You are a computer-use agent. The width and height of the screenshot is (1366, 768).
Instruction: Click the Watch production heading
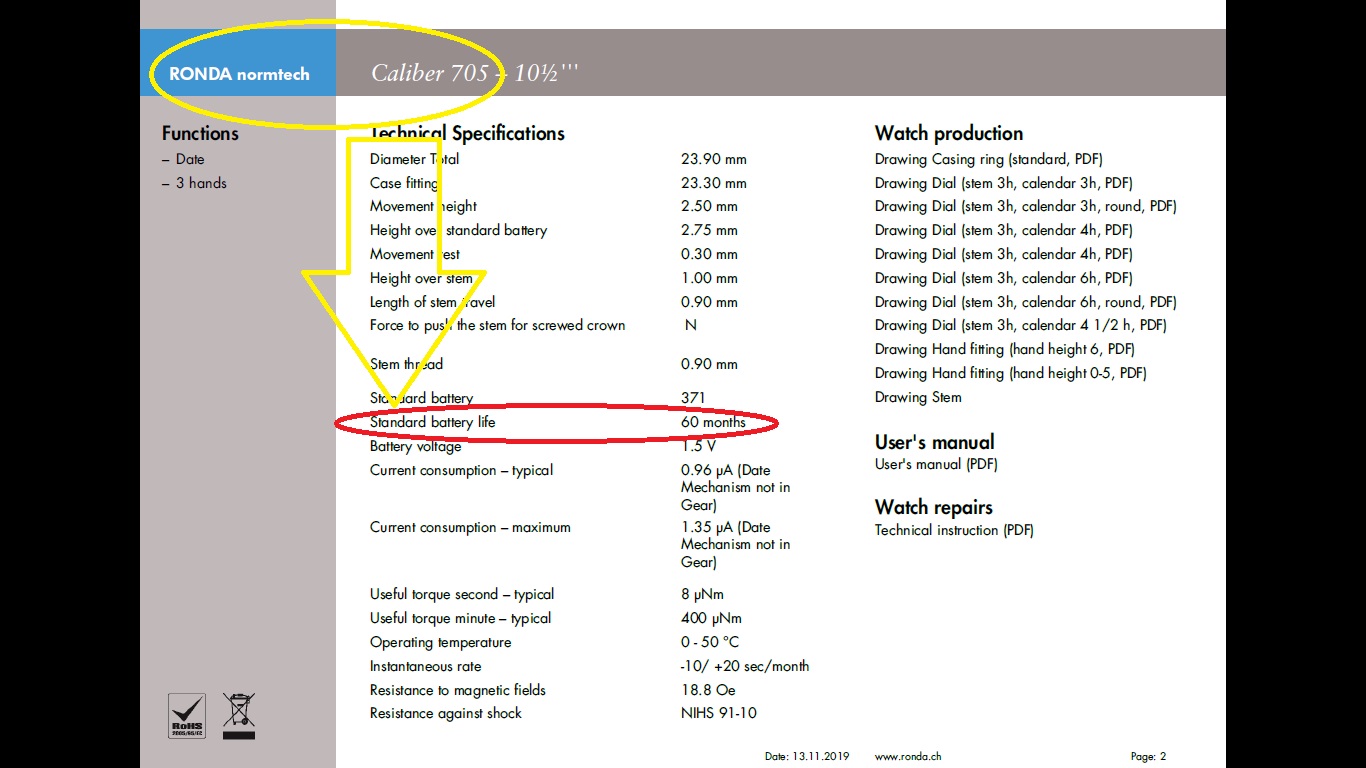point(949,133)
